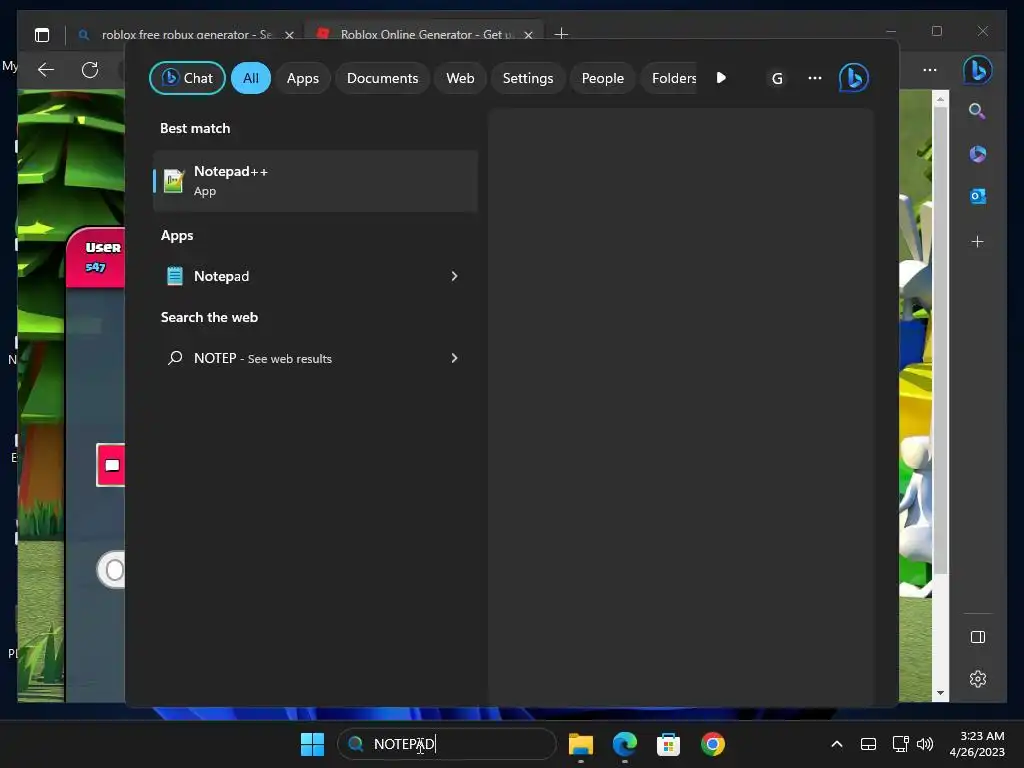Screen dimensions: 1024x768
Task: Open File Explorer from taskbar
Action: [581, 744]
